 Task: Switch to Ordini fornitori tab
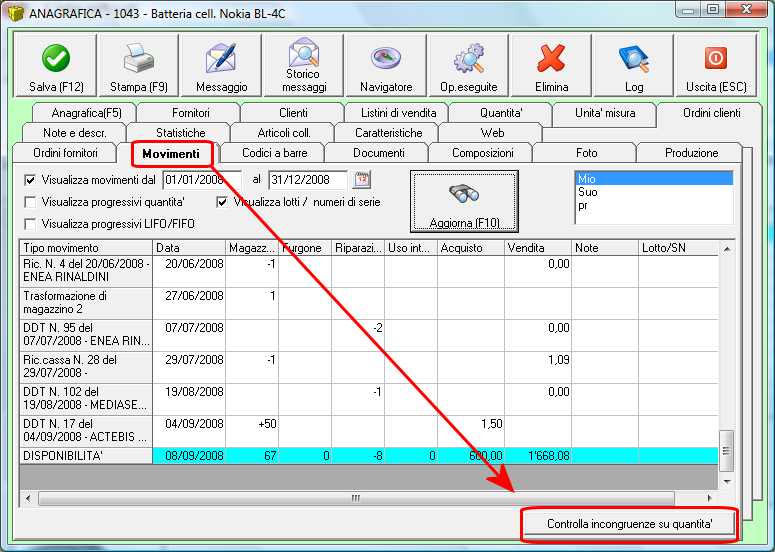65,153
